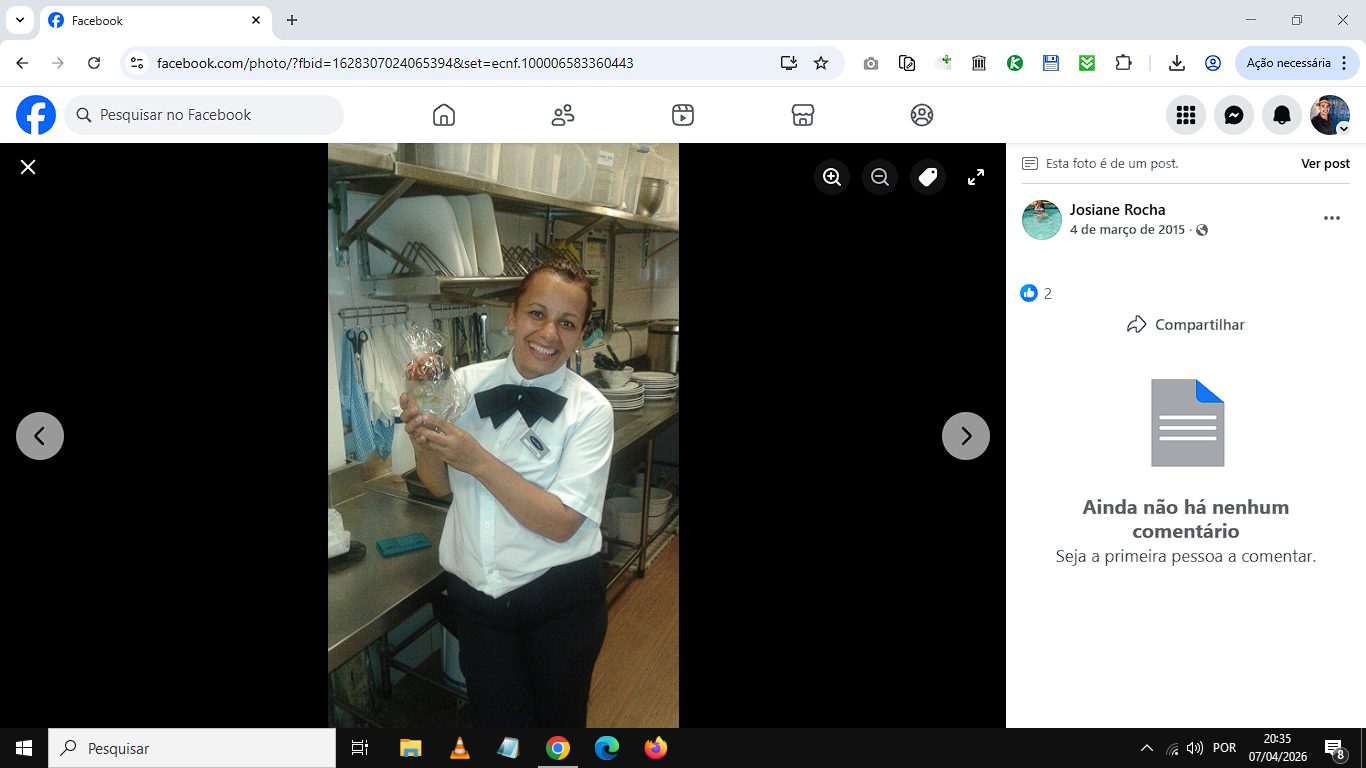The width and height of the screenshot is (1366, 768).
Task: Click the Pesquisar no Facebook search field
Action: click(205, 115)
